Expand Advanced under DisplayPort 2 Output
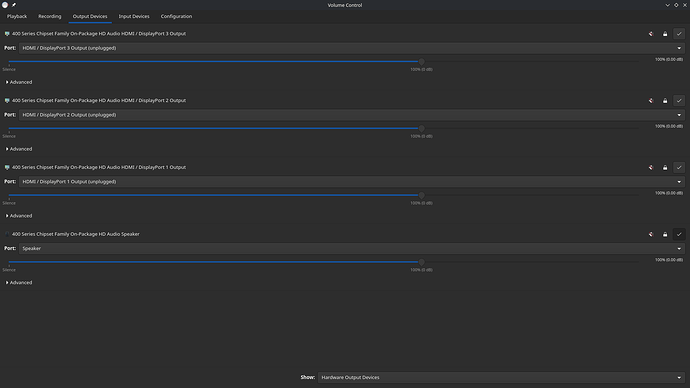This screenshot has width=690, height=388. coord(19,149)
